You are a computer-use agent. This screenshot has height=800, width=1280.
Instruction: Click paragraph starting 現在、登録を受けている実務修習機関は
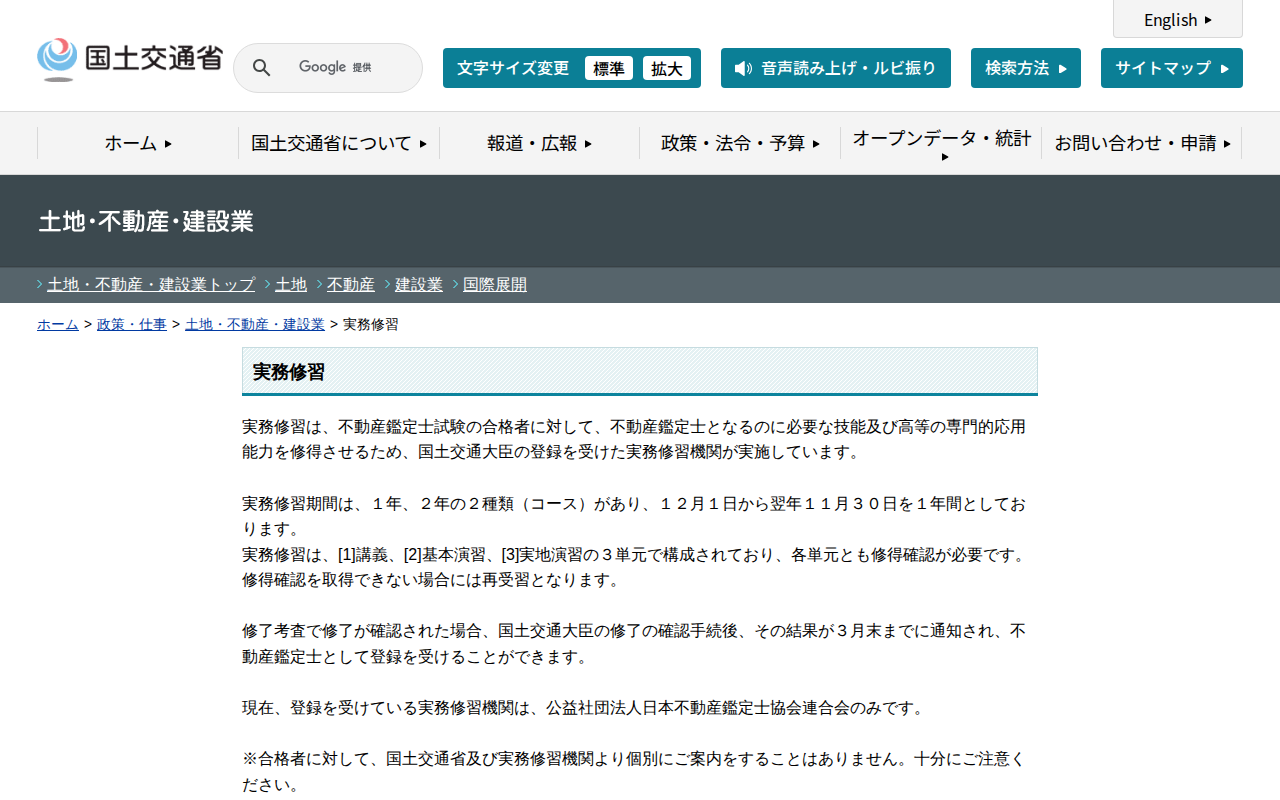pos(586,708)
